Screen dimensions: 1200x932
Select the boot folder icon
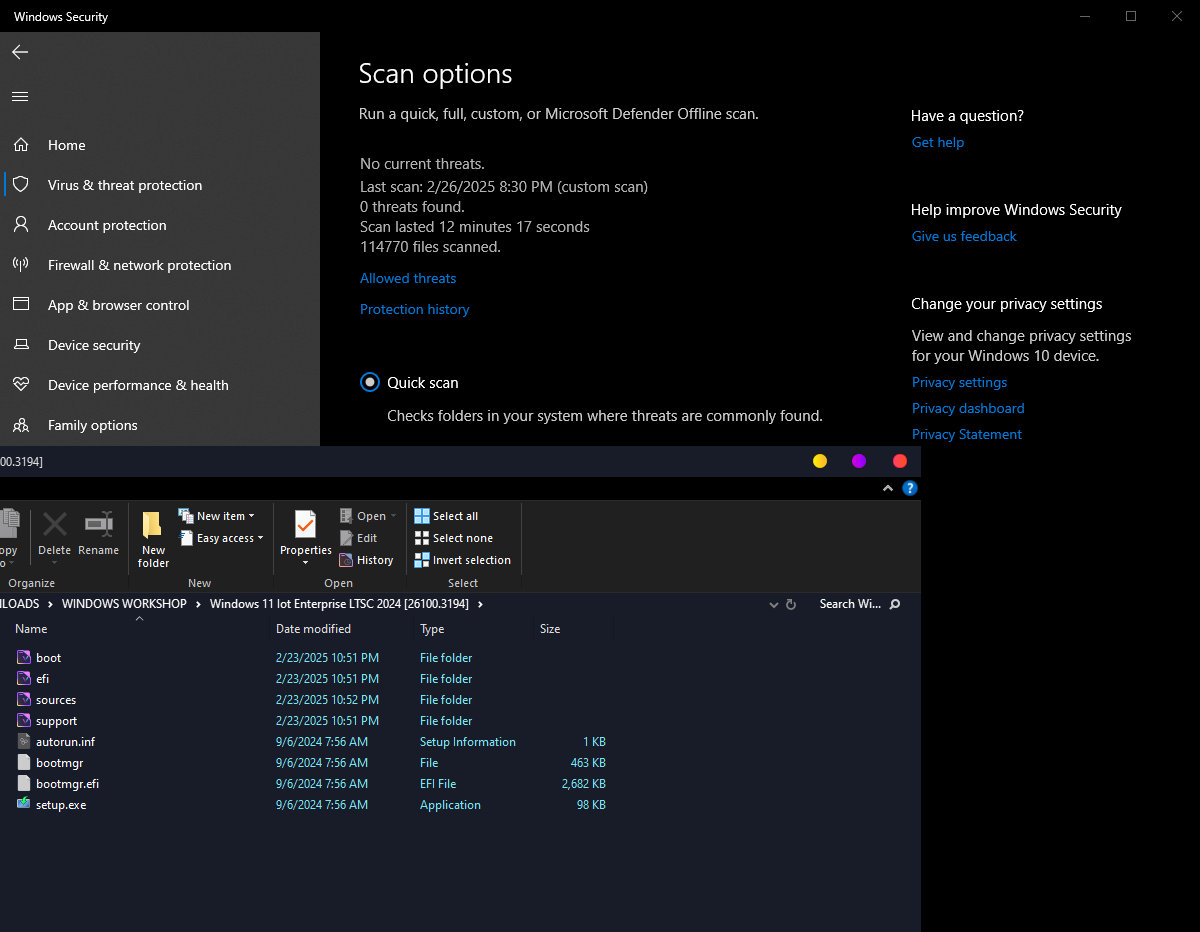[25, 658]
